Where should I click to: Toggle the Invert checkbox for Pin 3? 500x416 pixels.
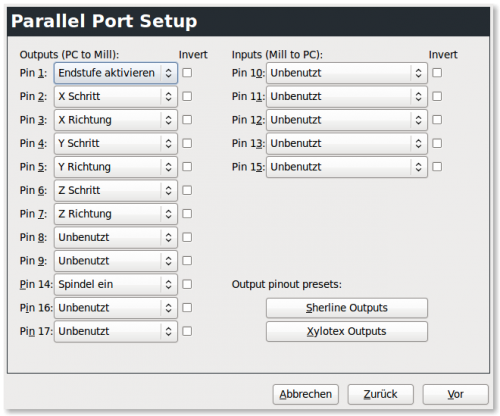[x=187, y=120]
